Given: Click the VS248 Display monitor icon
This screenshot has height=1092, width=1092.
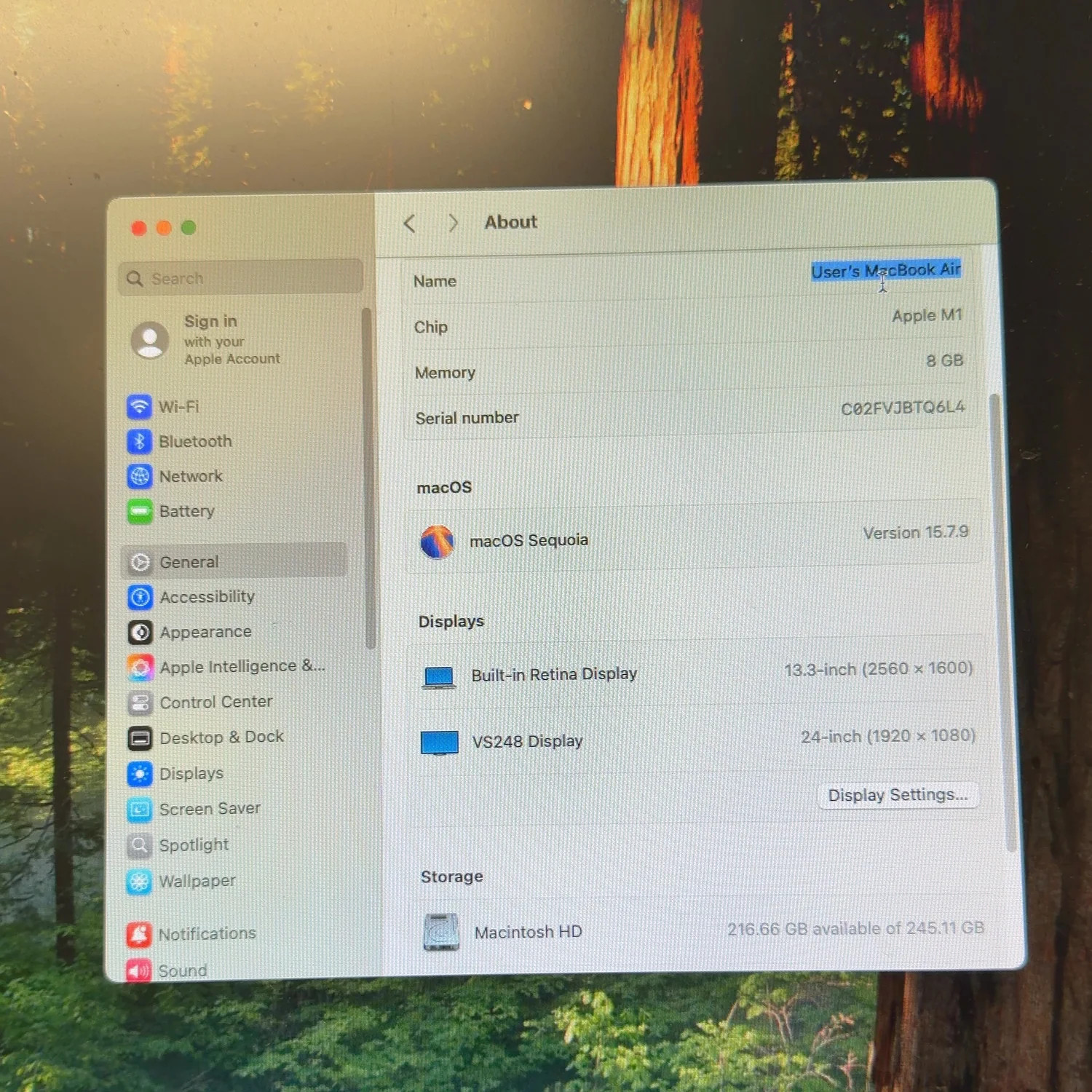Looking at the screenshot, I should [440, 743].
